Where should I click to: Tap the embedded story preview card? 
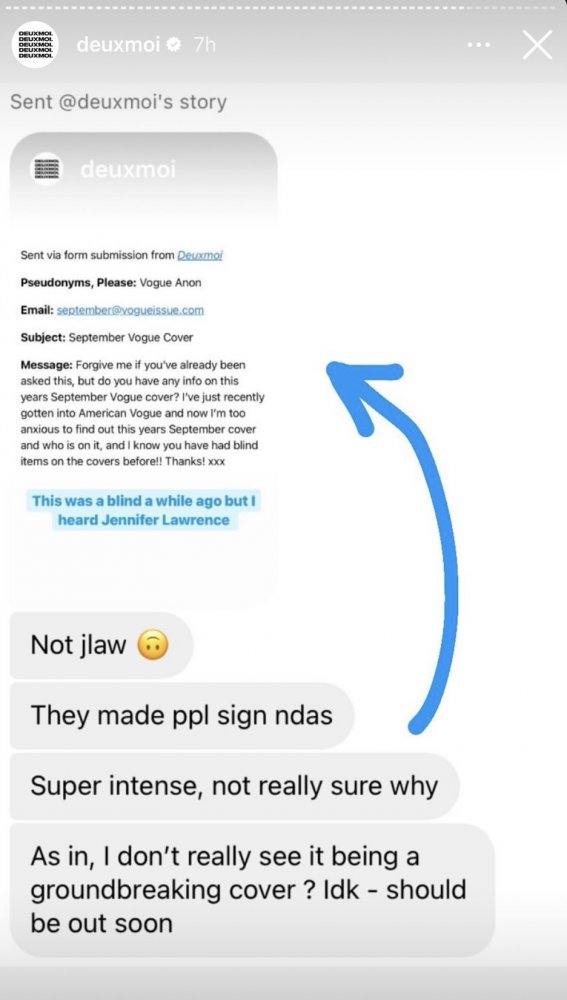click(x=144, y=369)
